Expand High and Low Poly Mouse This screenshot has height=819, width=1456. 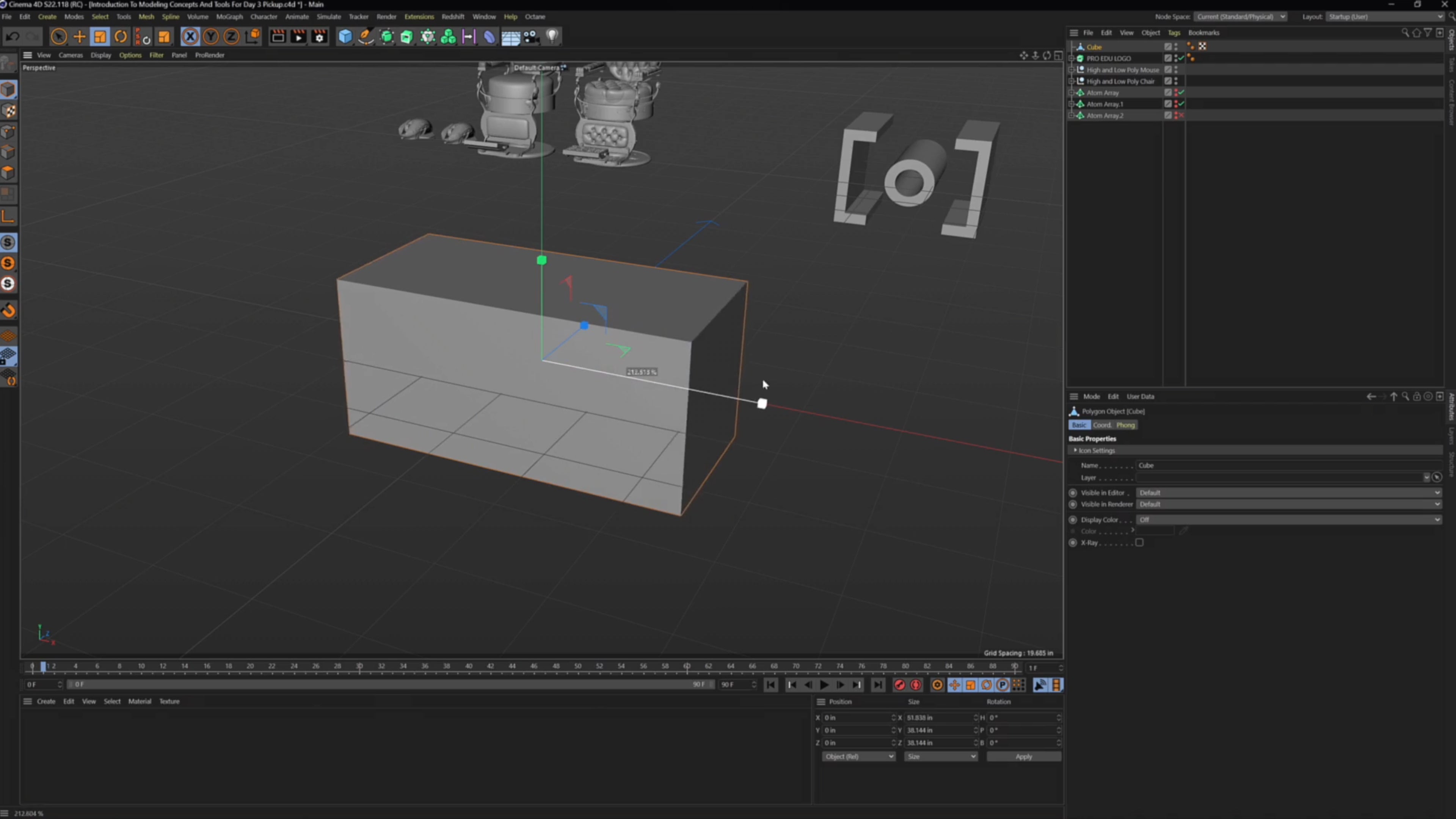1072,69
